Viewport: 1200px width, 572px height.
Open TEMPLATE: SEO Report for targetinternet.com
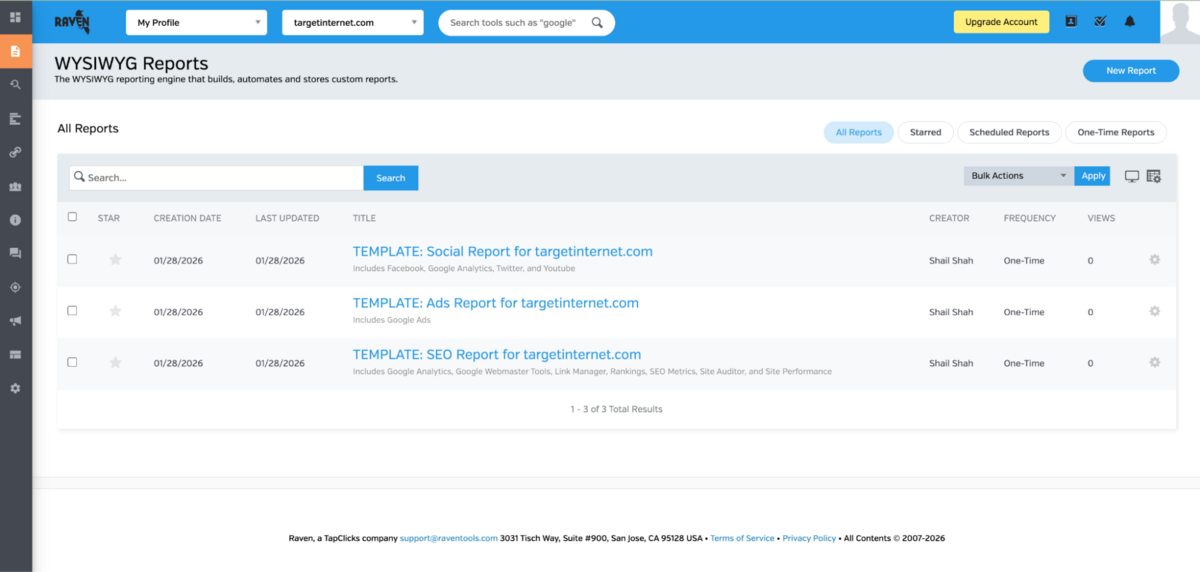pos(497,354)
